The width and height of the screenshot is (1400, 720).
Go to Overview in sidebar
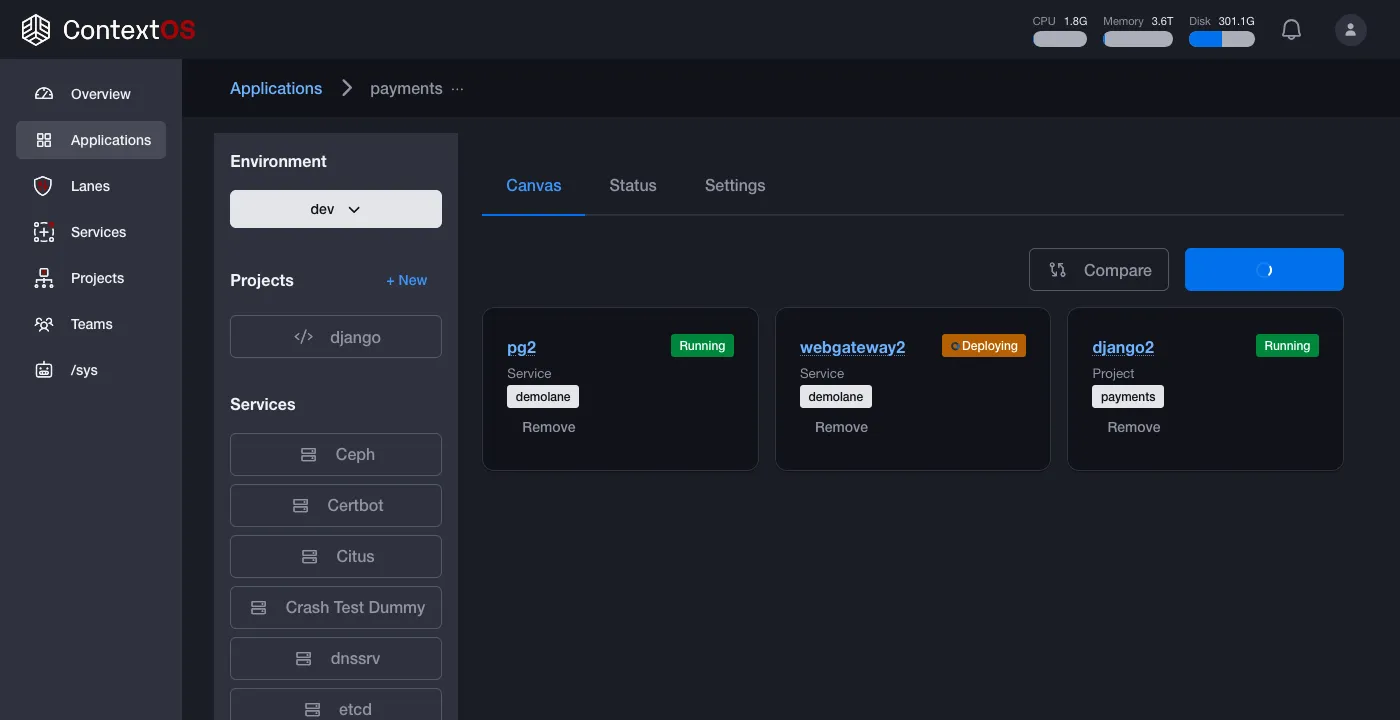click(x=91, y=94)
